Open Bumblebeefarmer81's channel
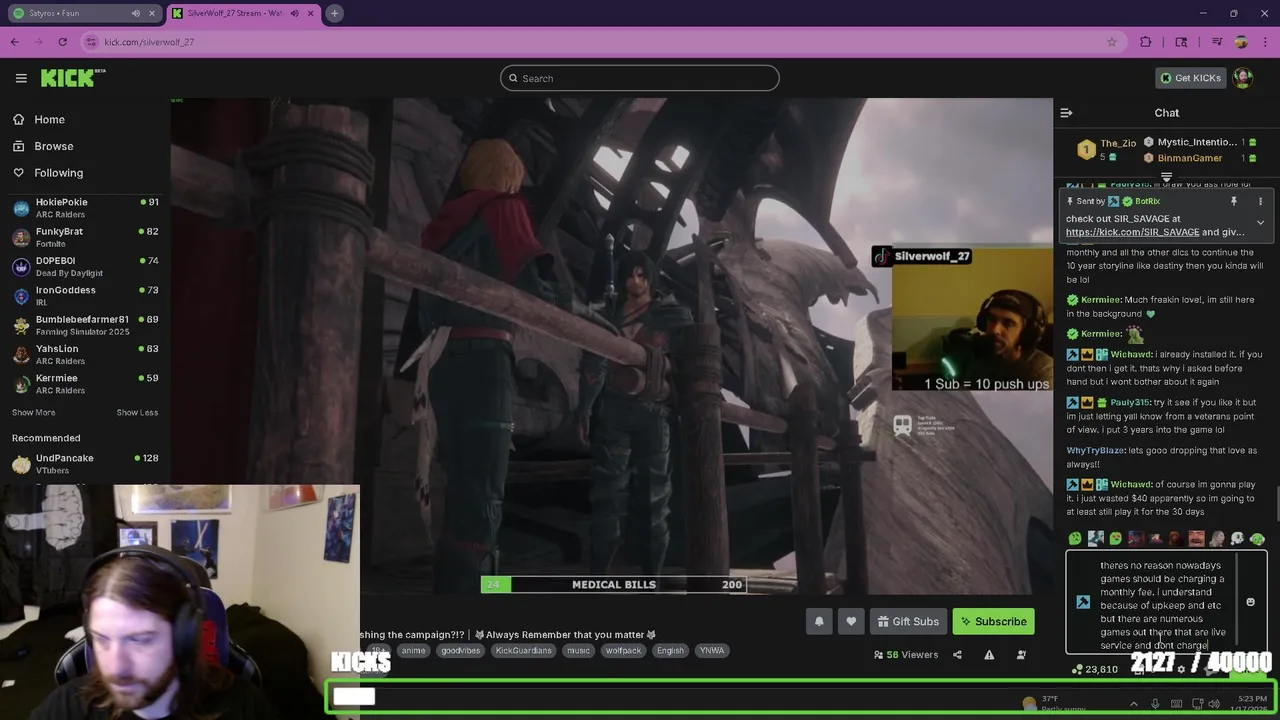This screenshot has height=720, width=1280. click(85, 325)
